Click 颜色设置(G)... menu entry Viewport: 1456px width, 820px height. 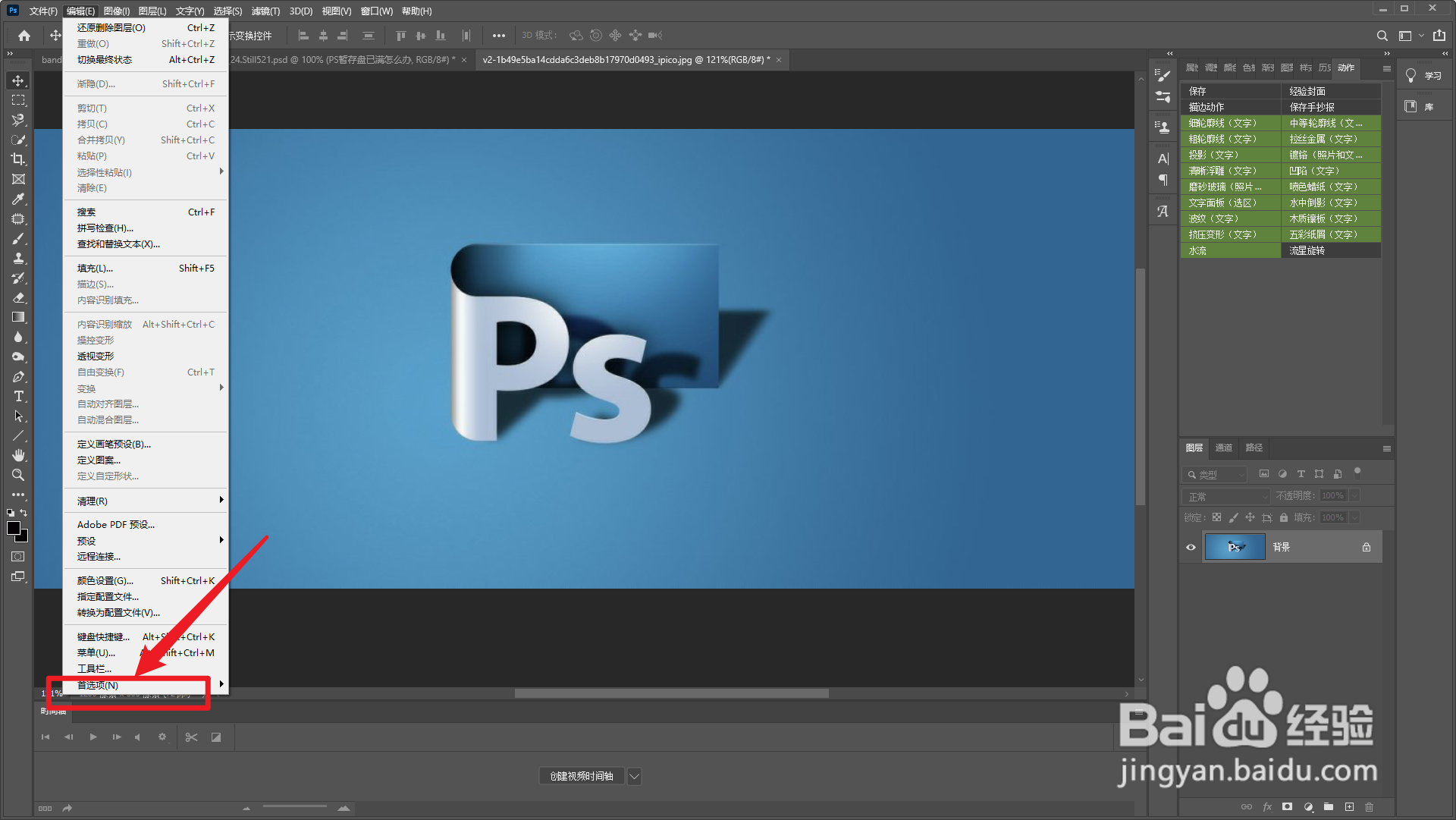pyautogui.click(x=146, y=581)
